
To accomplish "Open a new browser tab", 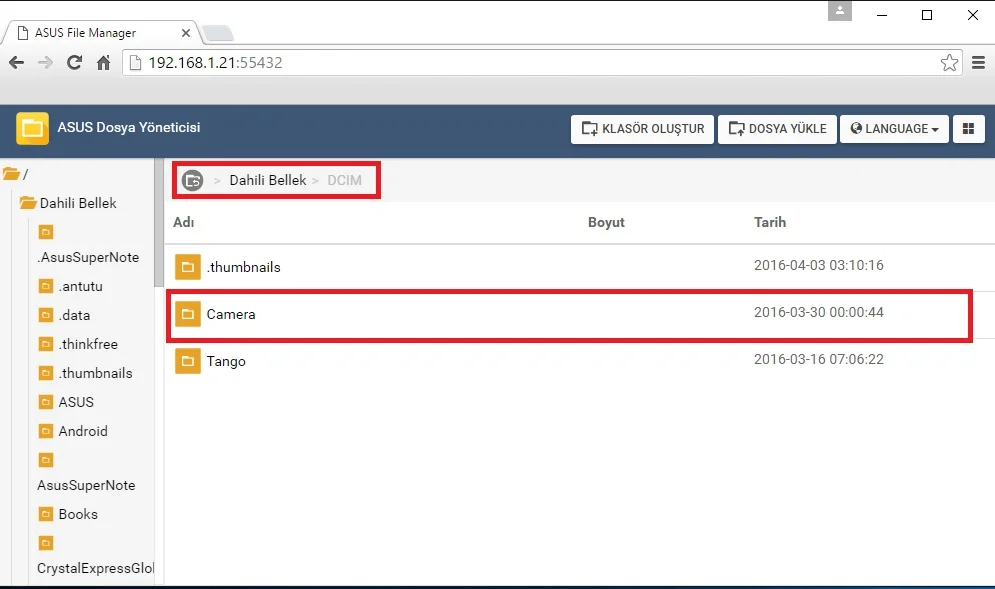I will (x=218, y=34).
